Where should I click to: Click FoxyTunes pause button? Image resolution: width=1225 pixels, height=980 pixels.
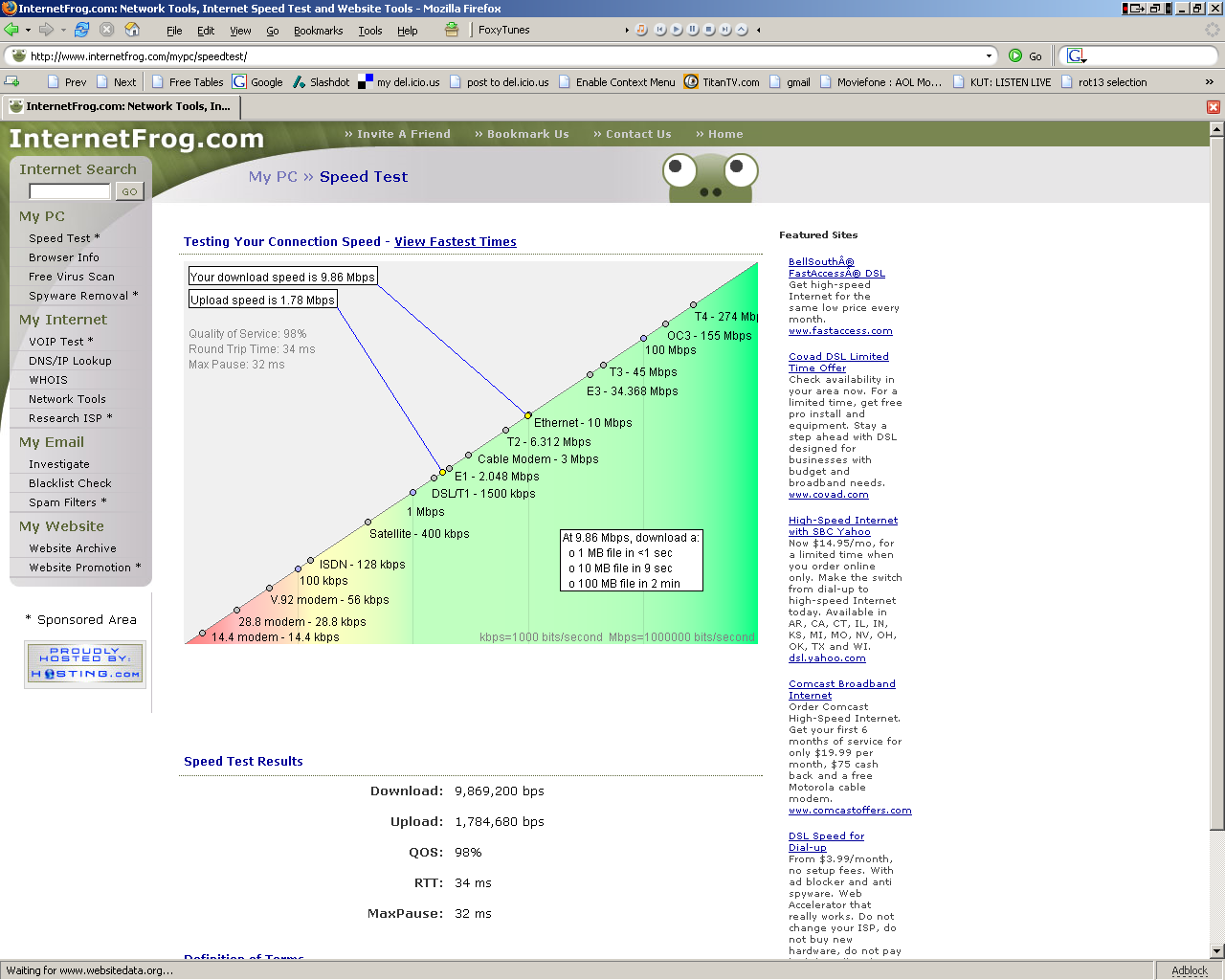tap(693, 30)
